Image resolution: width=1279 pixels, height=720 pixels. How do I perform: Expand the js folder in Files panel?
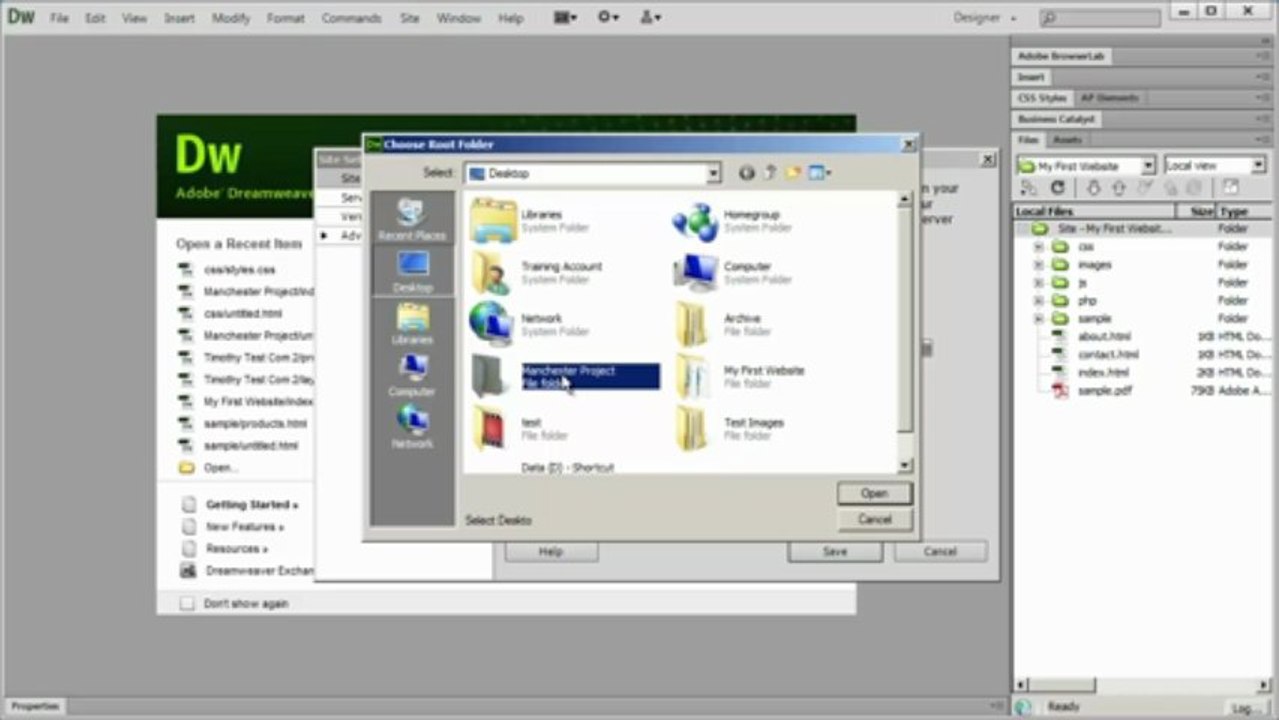coord(1038,282)
